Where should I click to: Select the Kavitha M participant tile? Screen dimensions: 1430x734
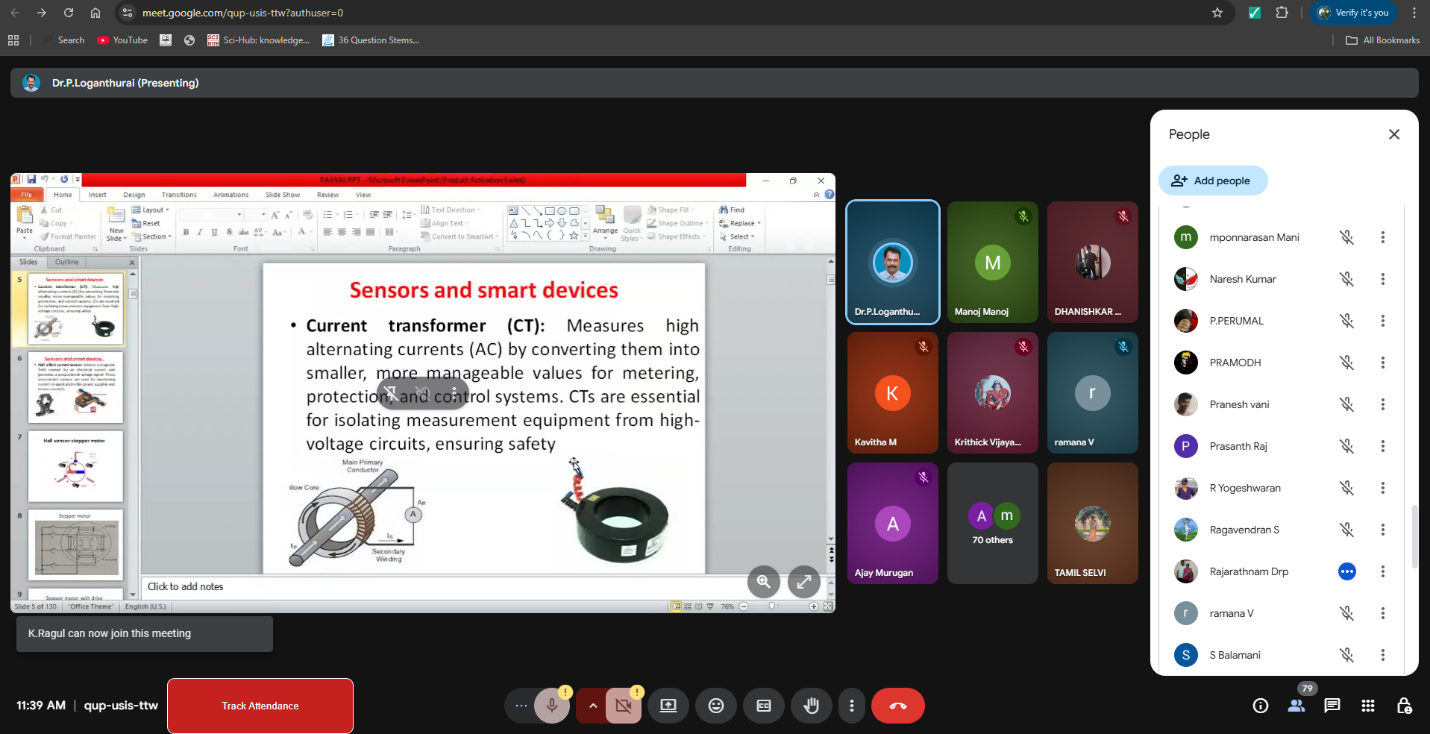click(x=892, y=393)
